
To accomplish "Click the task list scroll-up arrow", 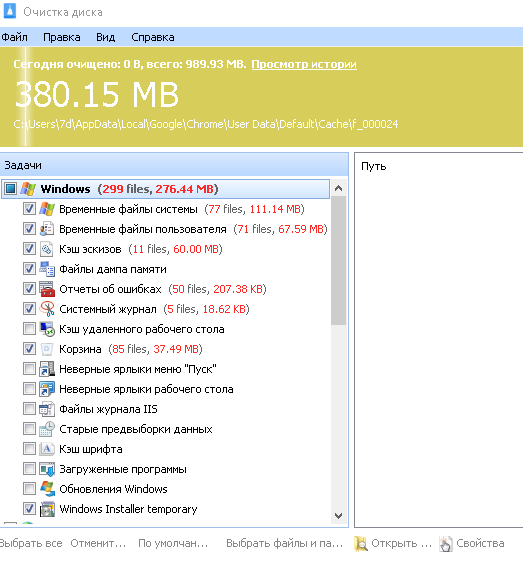I will (338, 188).
